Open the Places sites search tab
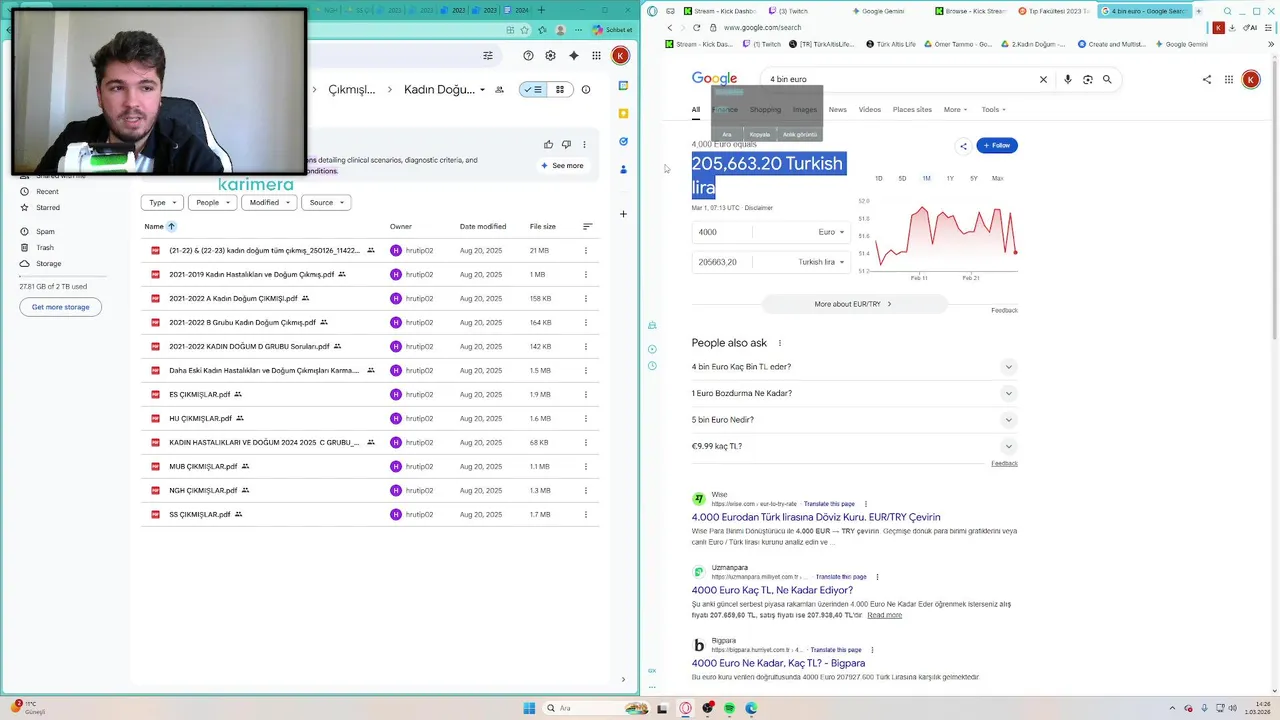This screenshot has width=1280, height=720. pos(912,110)
